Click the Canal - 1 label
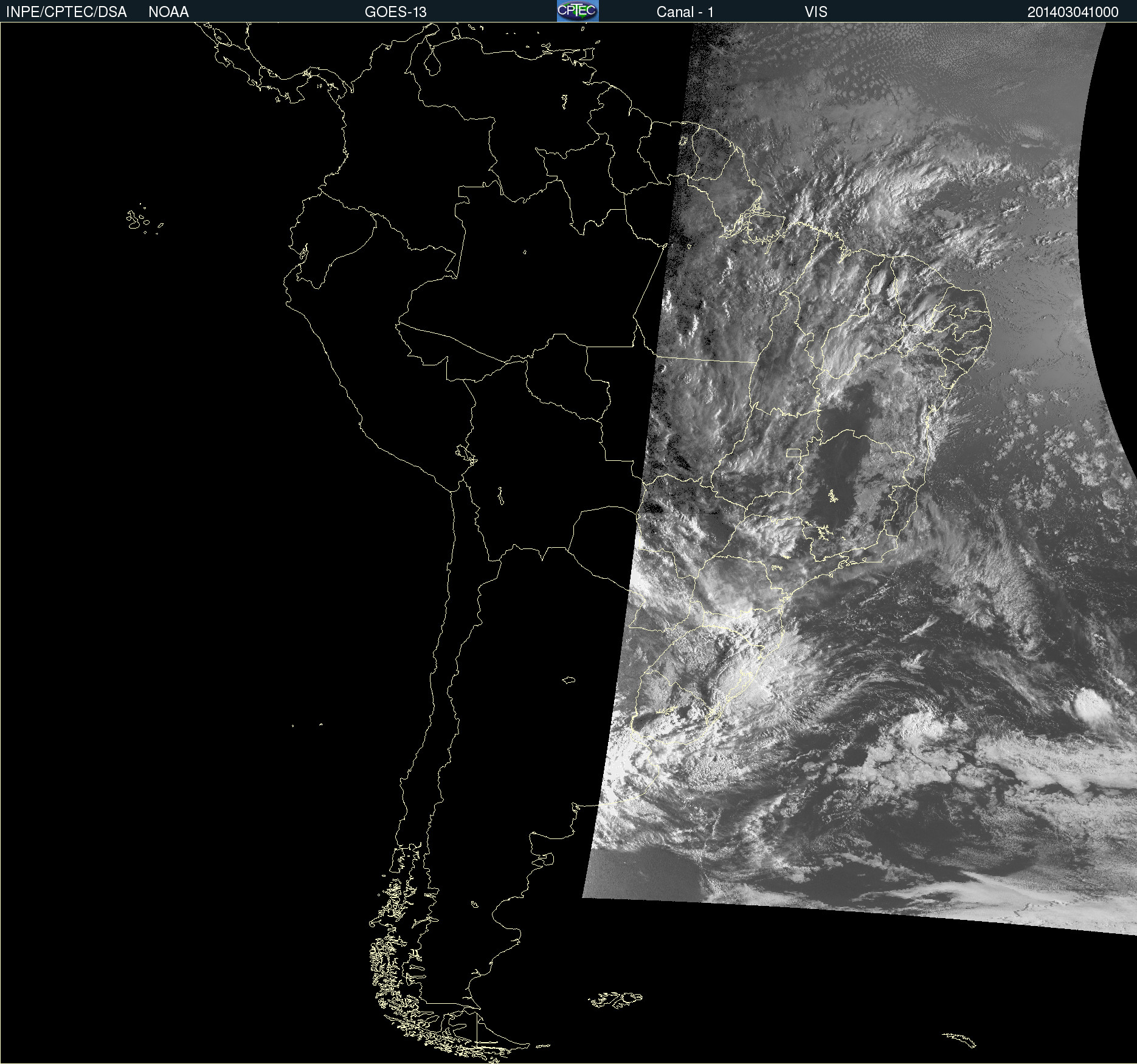 [685, 12]
